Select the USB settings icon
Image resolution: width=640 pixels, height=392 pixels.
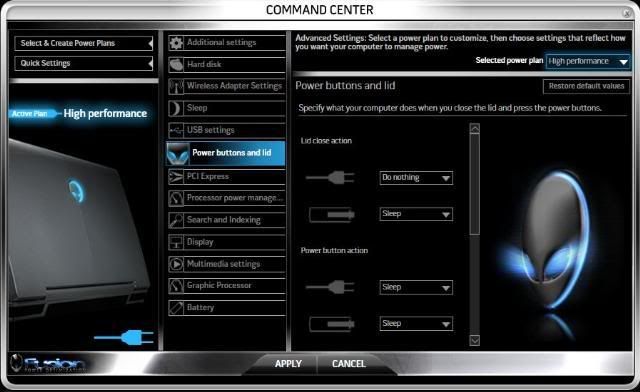[176, 131]
